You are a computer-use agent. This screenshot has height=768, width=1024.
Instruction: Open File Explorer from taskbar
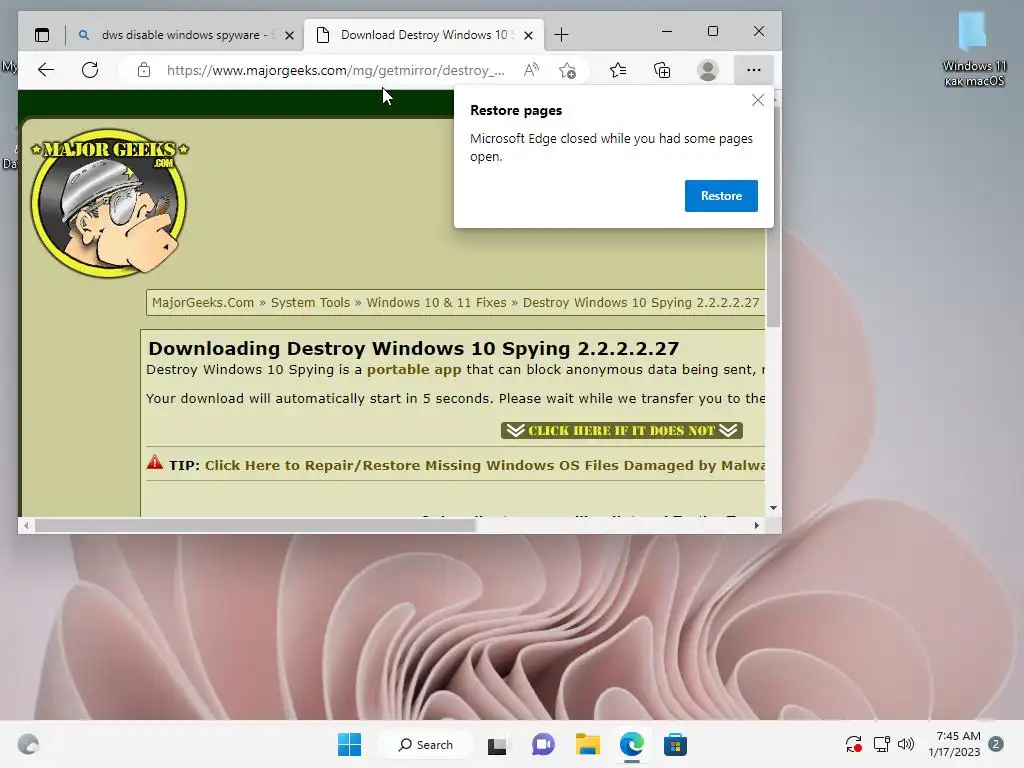click(588, 744)
